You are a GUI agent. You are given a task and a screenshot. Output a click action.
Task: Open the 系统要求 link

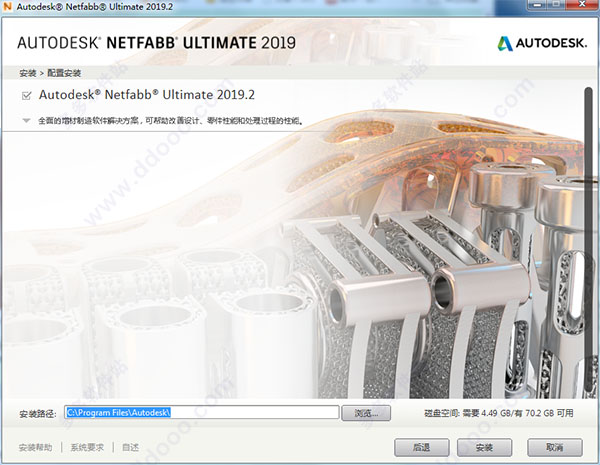(87, 447)
